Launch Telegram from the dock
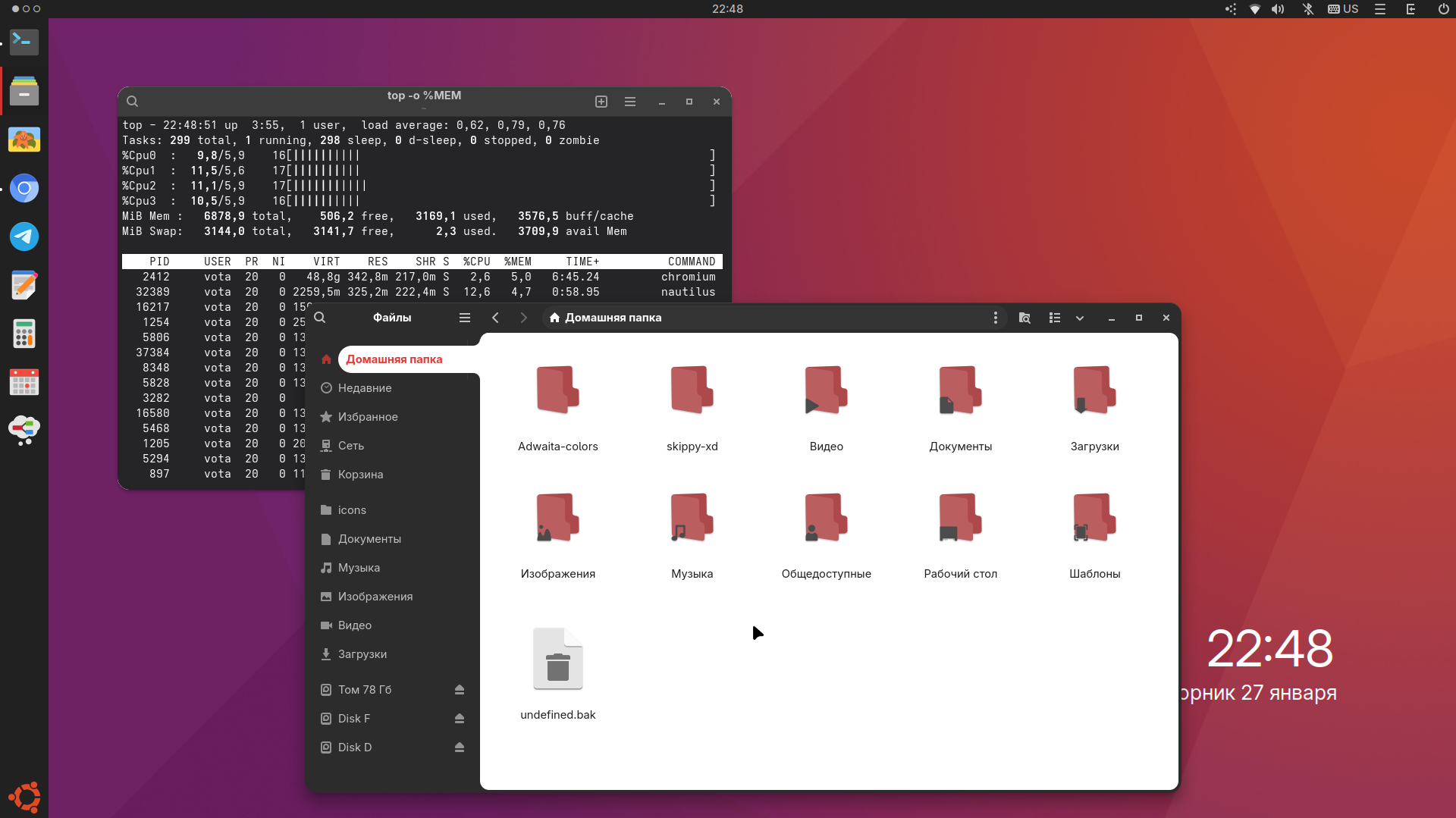The height and width of the screenshot is (818, 1456). point(24,237)
